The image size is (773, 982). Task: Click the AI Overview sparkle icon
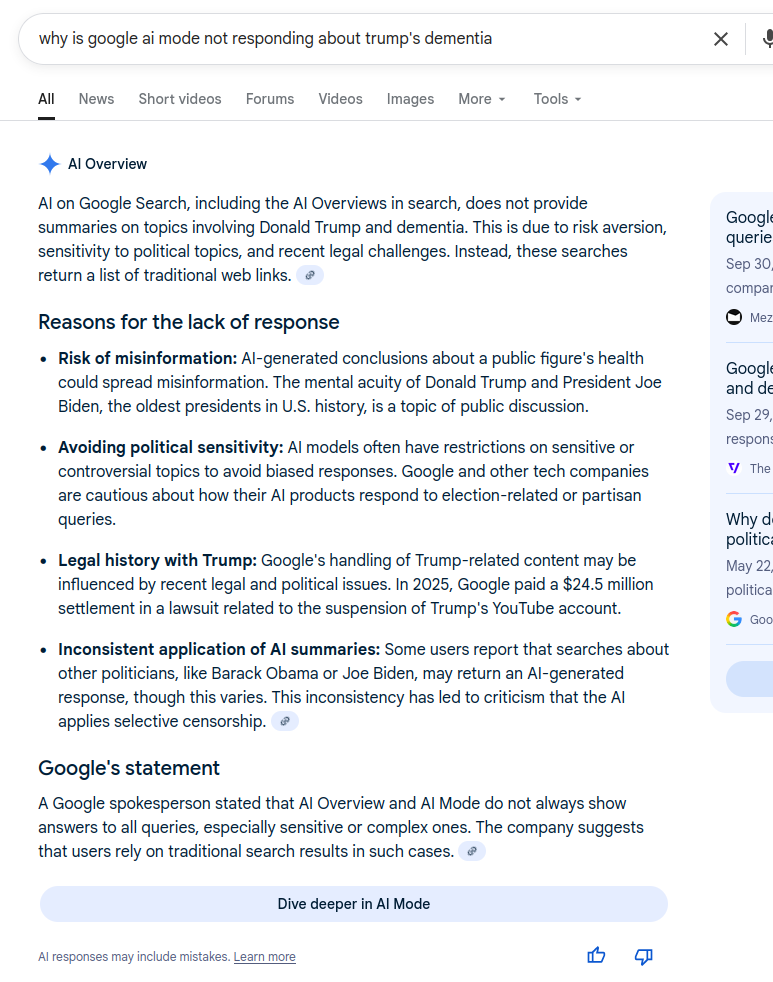(50, 164)
